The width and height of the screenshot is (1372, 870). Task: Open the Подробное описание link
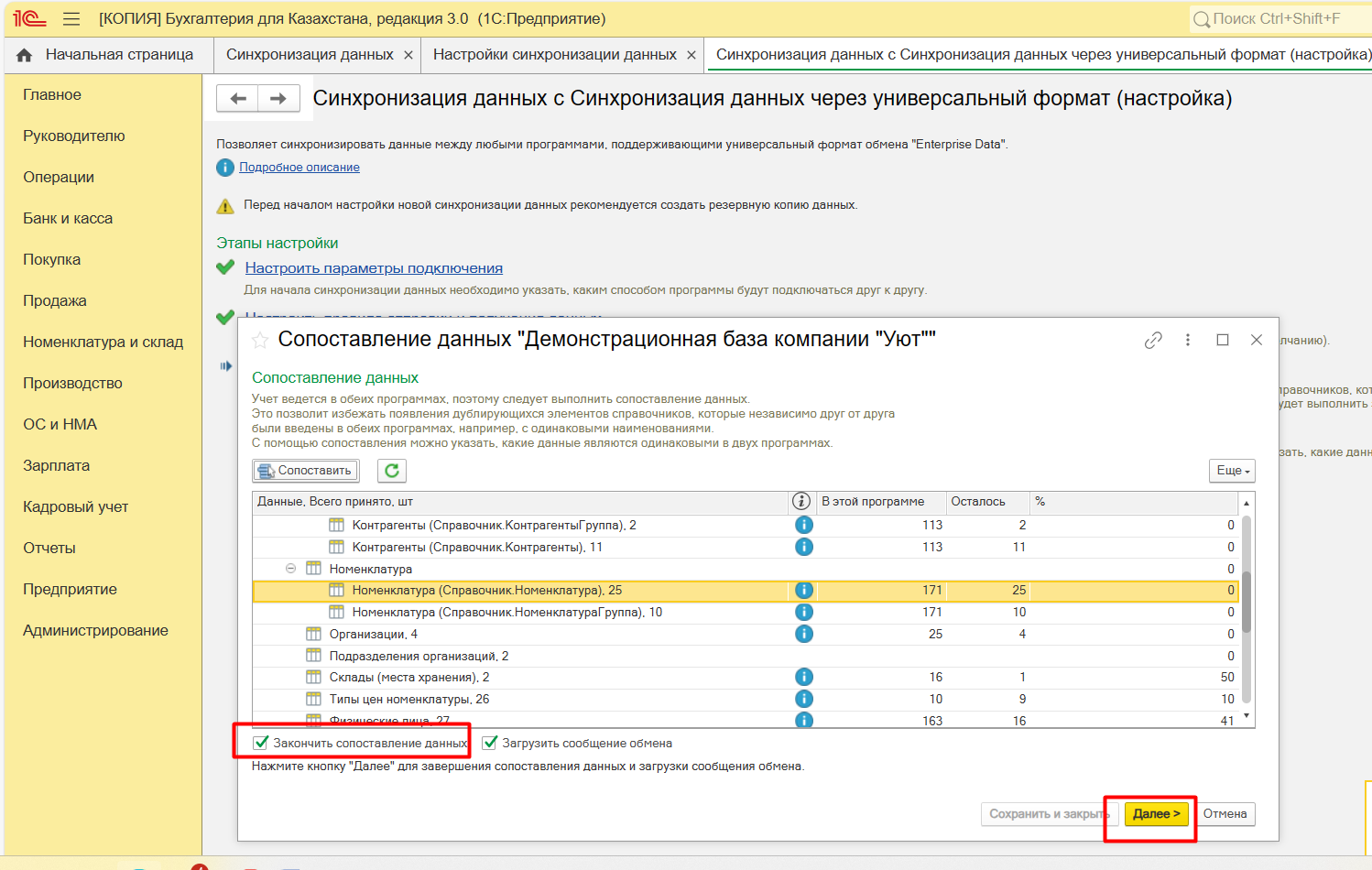(299, 168)
